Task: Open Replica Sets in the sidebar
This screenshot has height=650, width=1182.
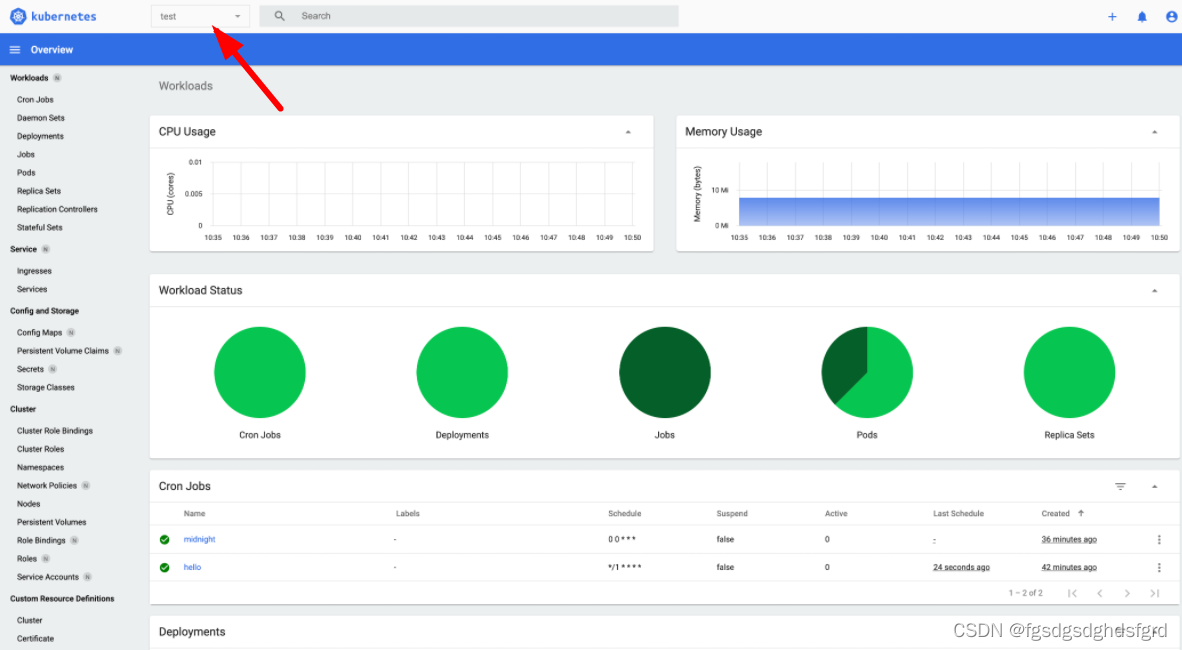Action: pos(39,191)
